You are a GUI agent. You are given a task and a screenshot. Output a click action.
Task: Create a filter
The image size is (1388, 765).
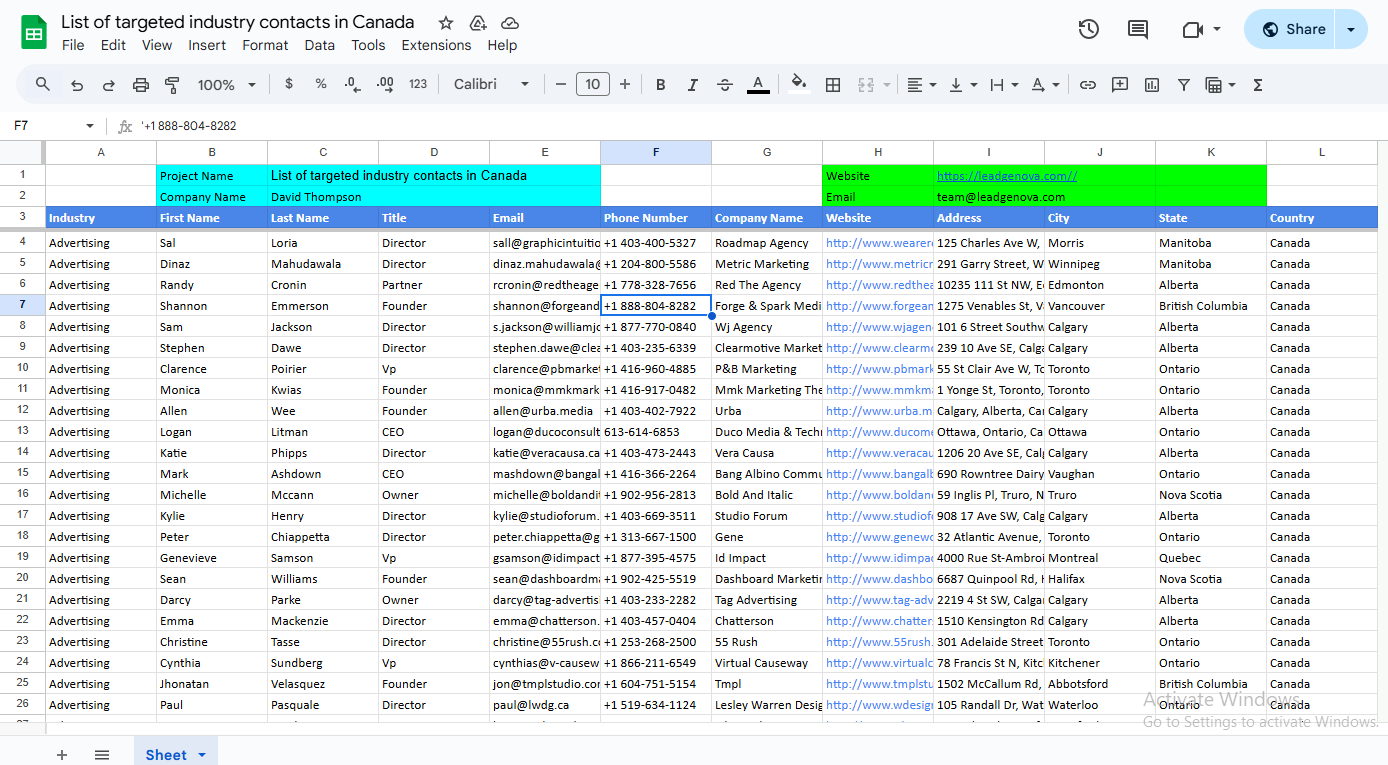pyautogui.click(x=1184, y=85)
